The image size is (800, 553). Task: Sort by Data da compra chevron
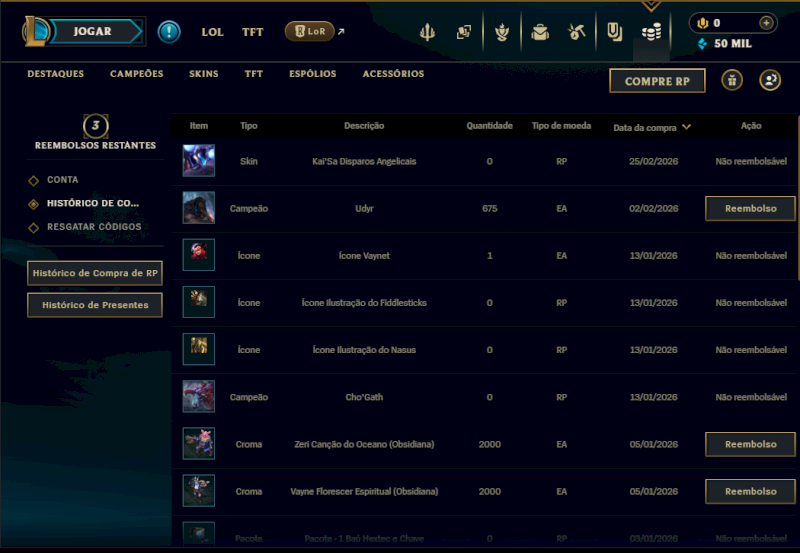coord(687,127)
